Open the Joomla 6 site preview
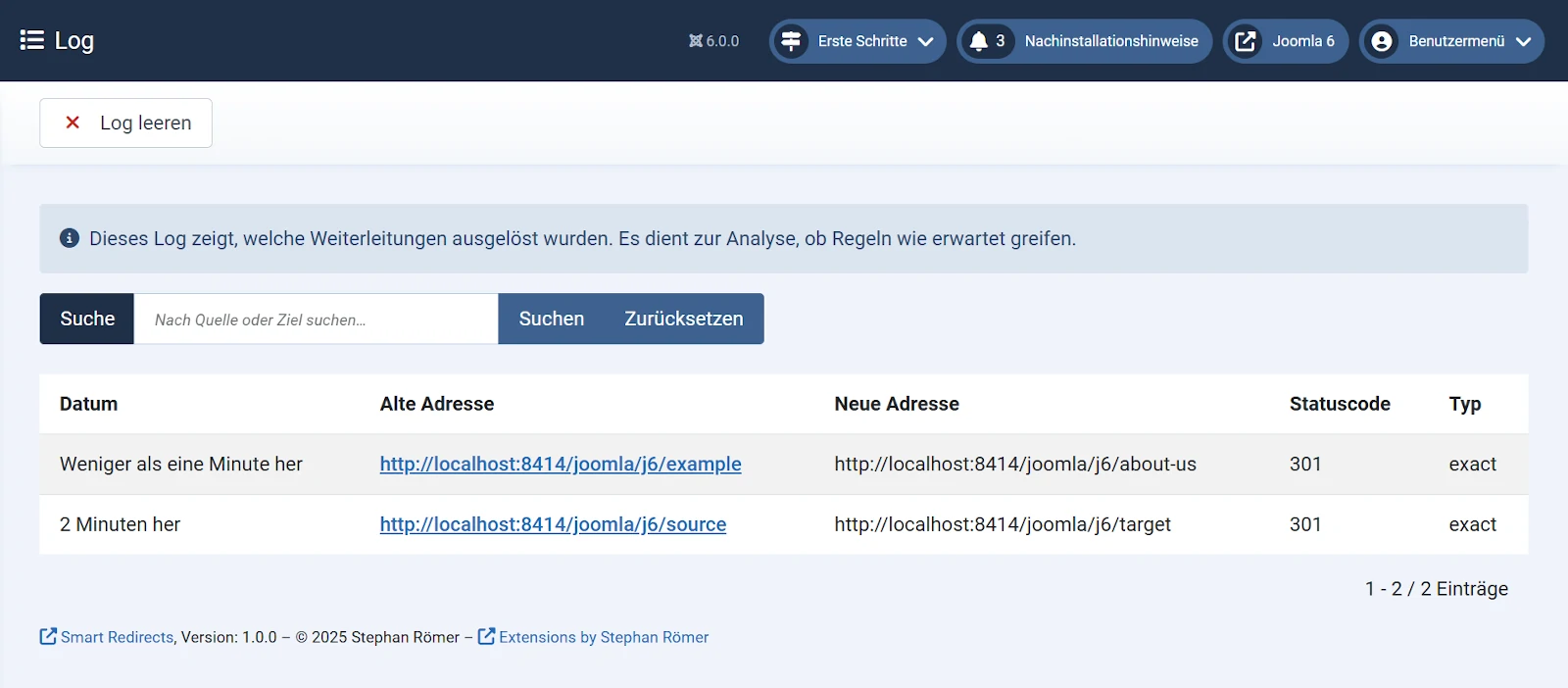The width and height of the screenshot is (1568, 688). point(1302,41)
